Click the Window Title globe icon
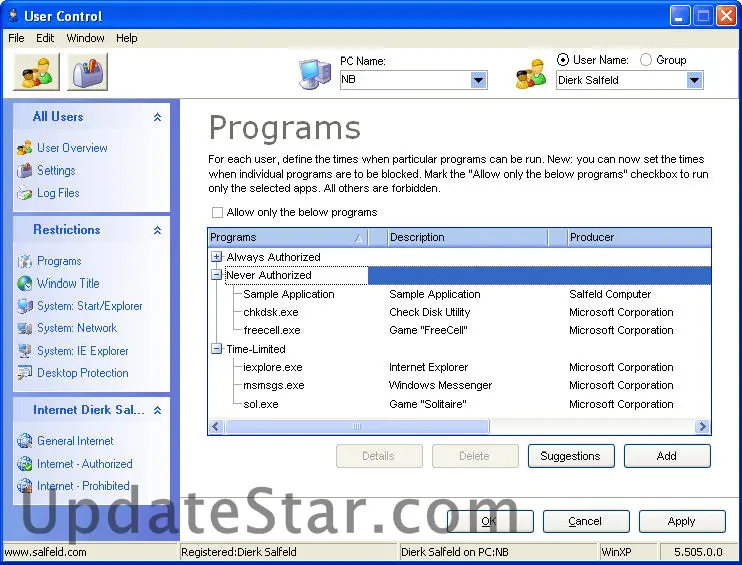The height and width of the screenshot is (565, 742). (x=25, y=283)
